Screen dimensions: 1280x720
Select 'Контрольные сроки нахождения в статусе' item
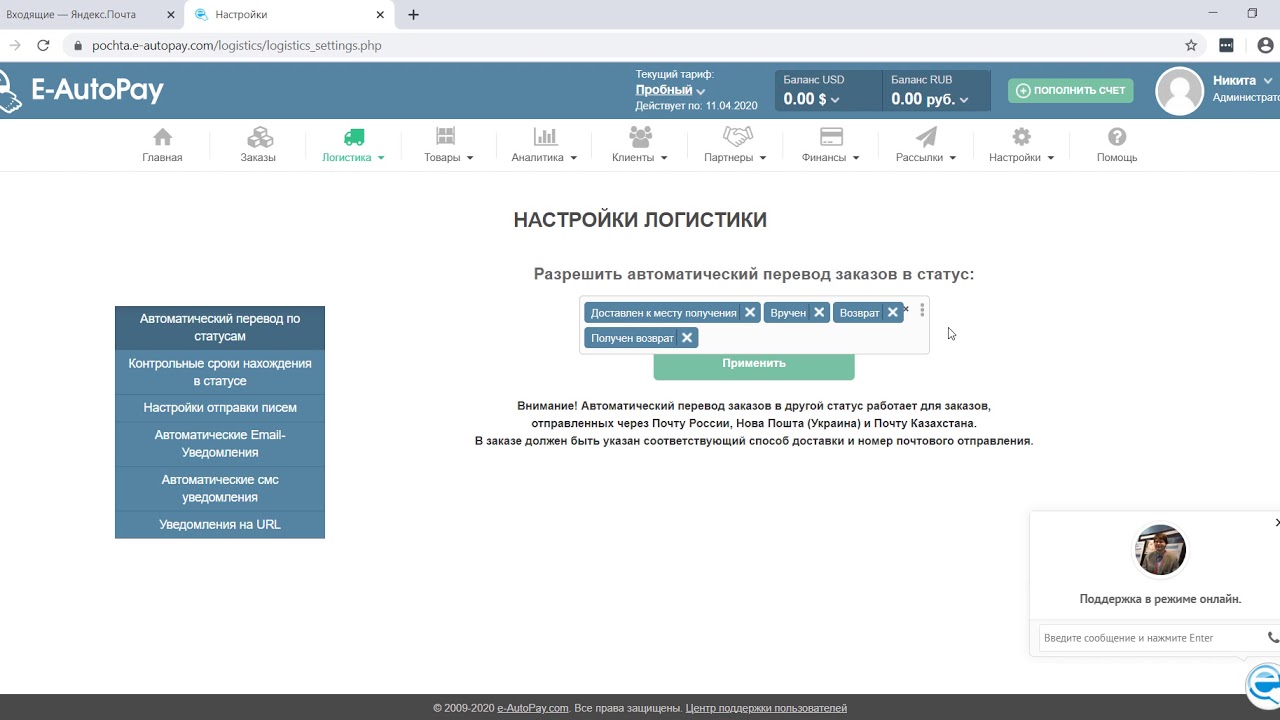click(x=220, y=372)
